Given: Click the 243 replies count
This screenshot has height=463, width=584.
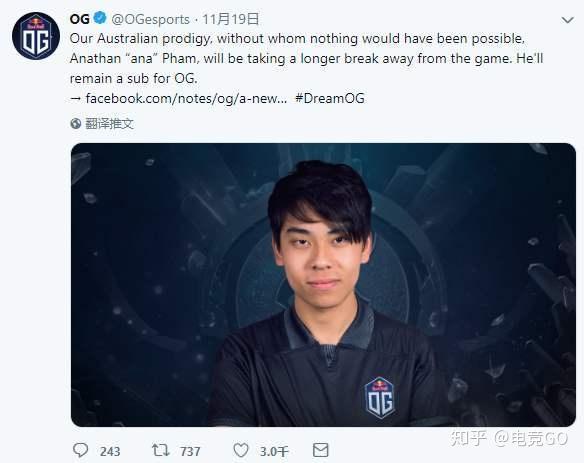Looking at the screenshot, I should tap(110, 451).
